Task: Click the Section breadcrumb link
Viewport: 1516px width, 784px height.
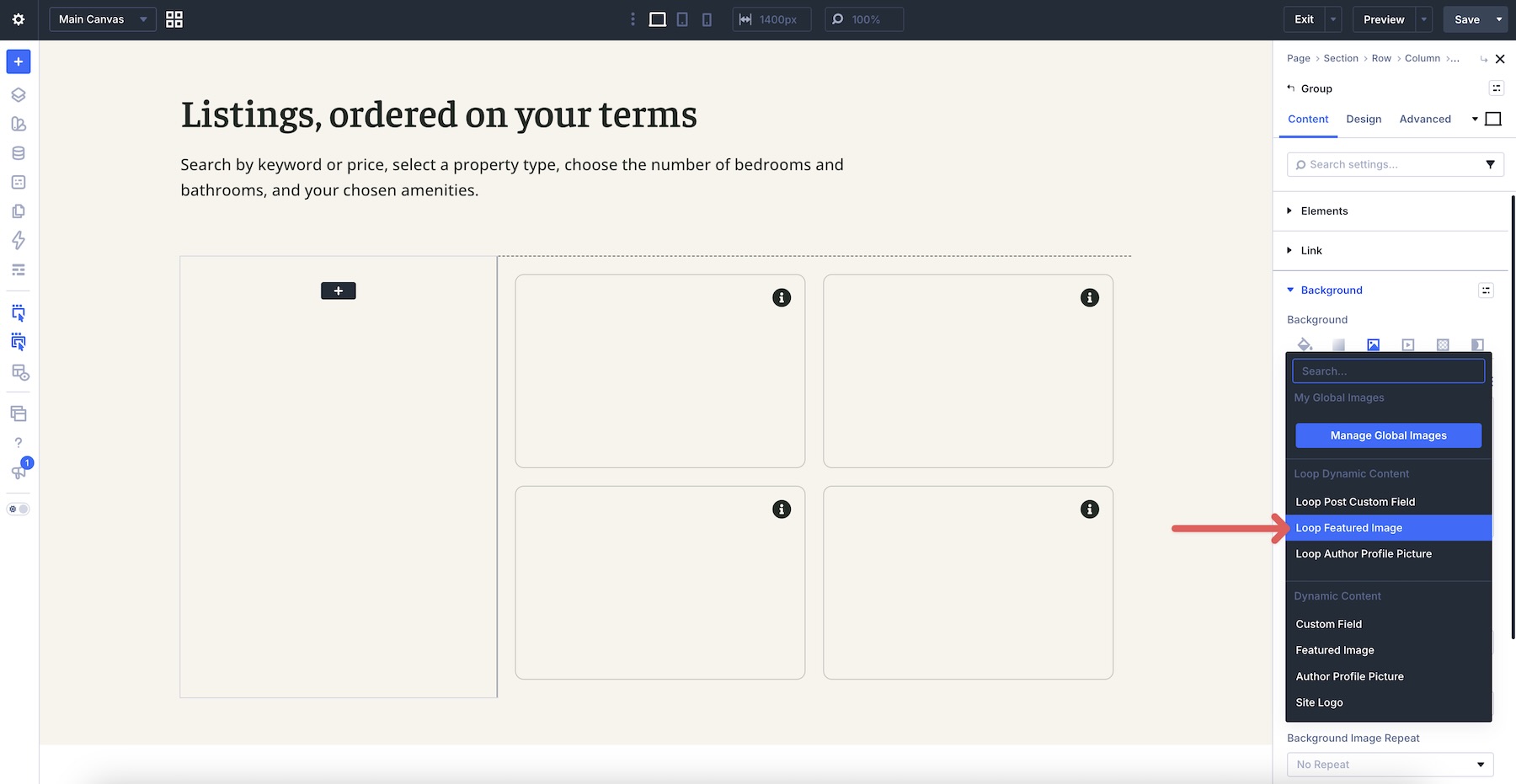Action: [1341, 58]
